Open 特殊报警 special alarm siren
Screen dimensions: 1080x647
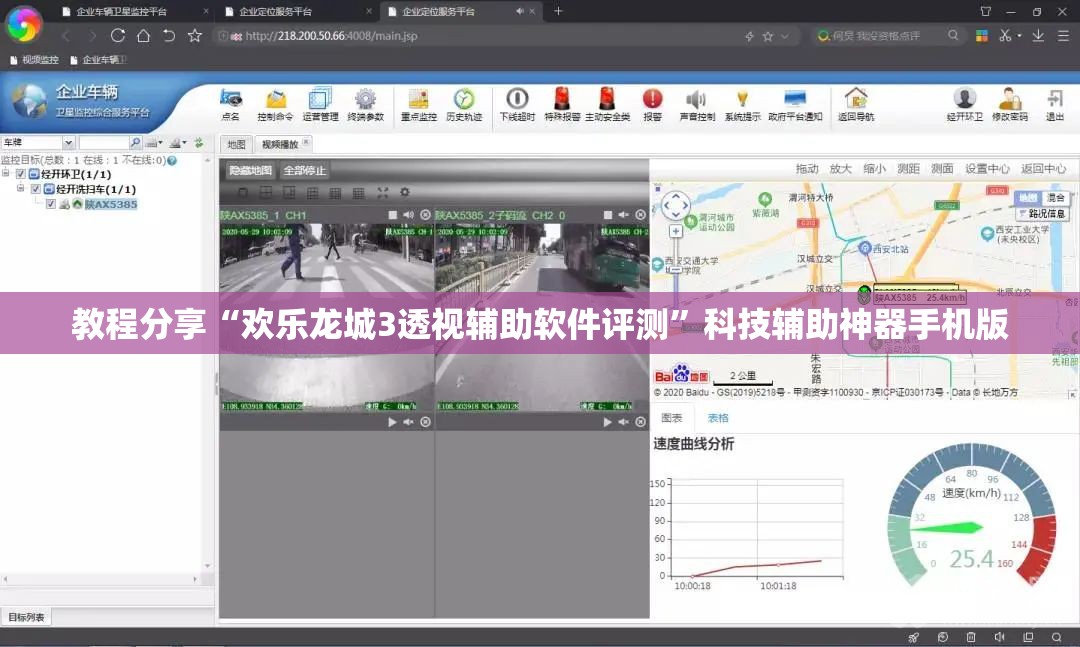click(562, 105)
